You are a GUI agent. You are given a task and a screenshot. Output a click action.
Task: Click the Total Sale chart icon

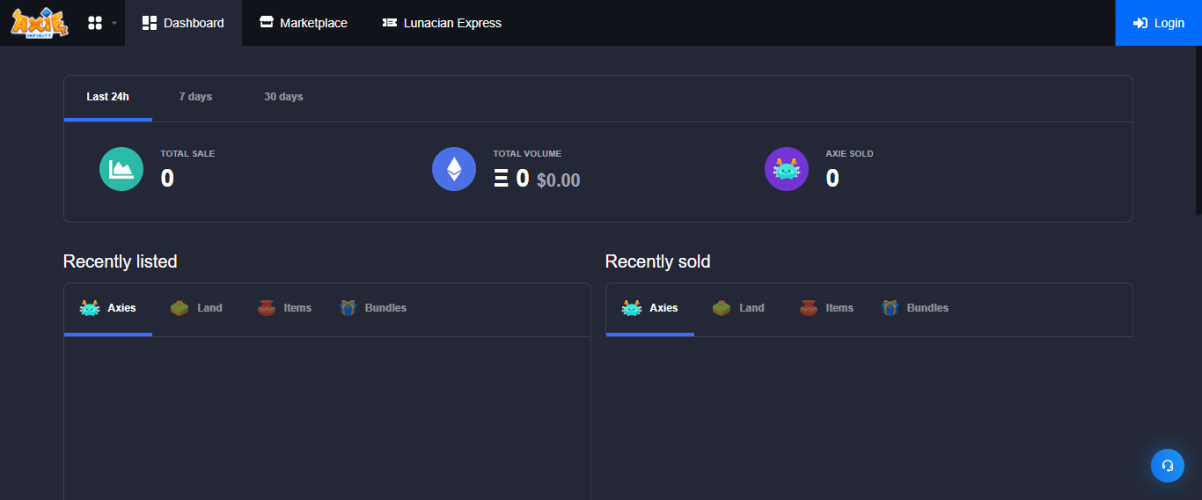(121, 169)
